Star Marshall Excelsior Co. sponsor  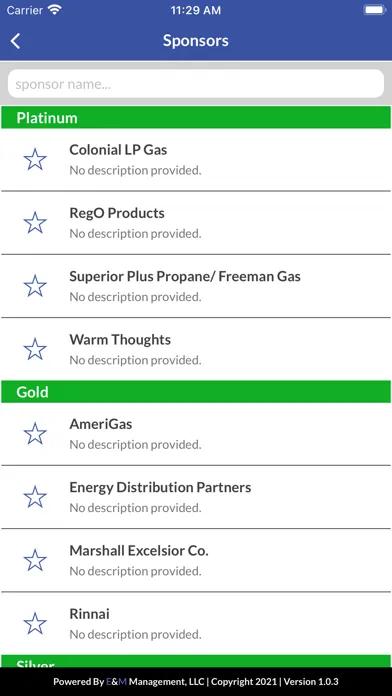pyautogui.click(x=35, y=560)
